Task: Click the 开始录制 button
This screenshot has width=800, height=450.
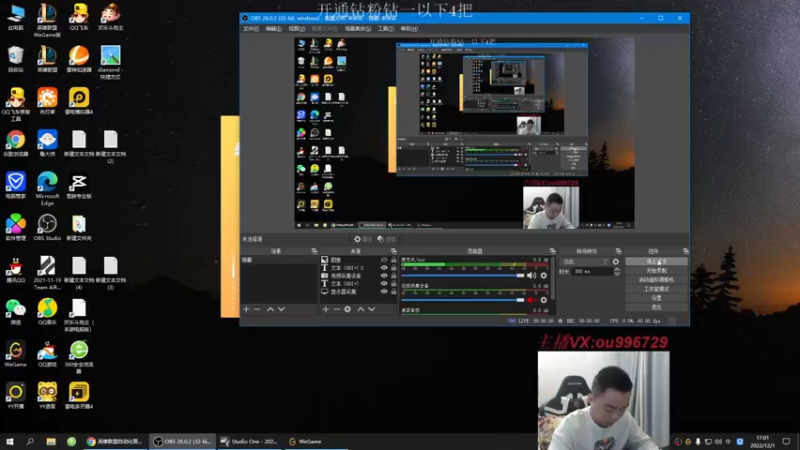Action: click(x=656, y=270)
